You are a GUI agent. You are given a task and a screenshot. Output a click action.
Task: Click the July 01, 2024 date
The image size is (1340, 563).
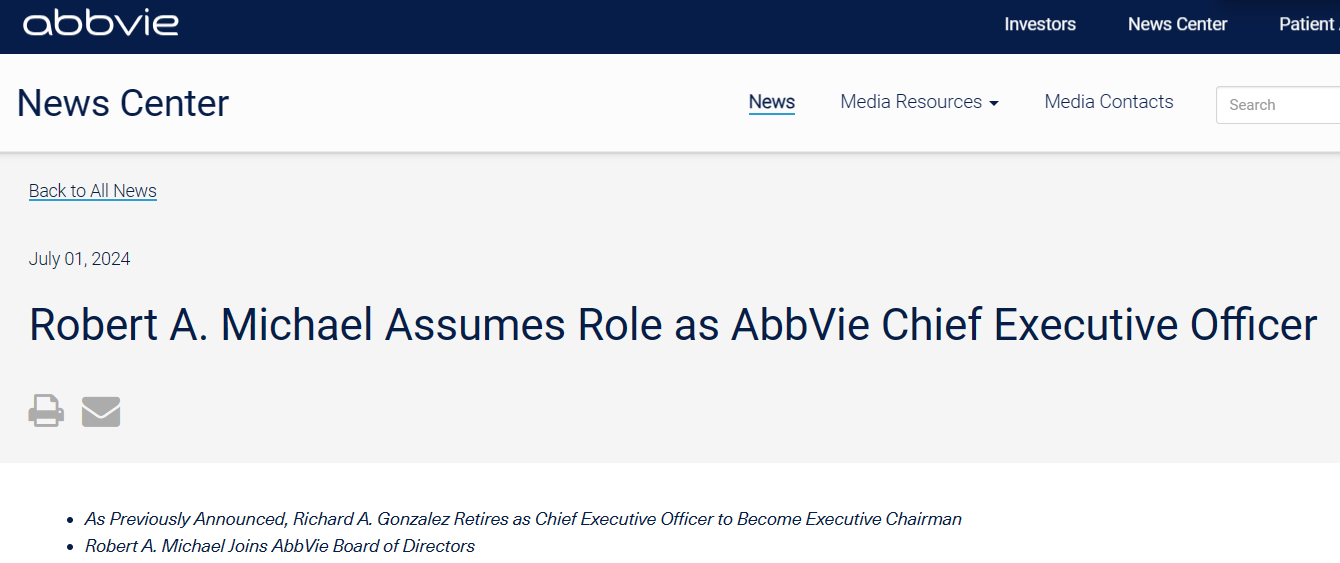coord(80,259)
